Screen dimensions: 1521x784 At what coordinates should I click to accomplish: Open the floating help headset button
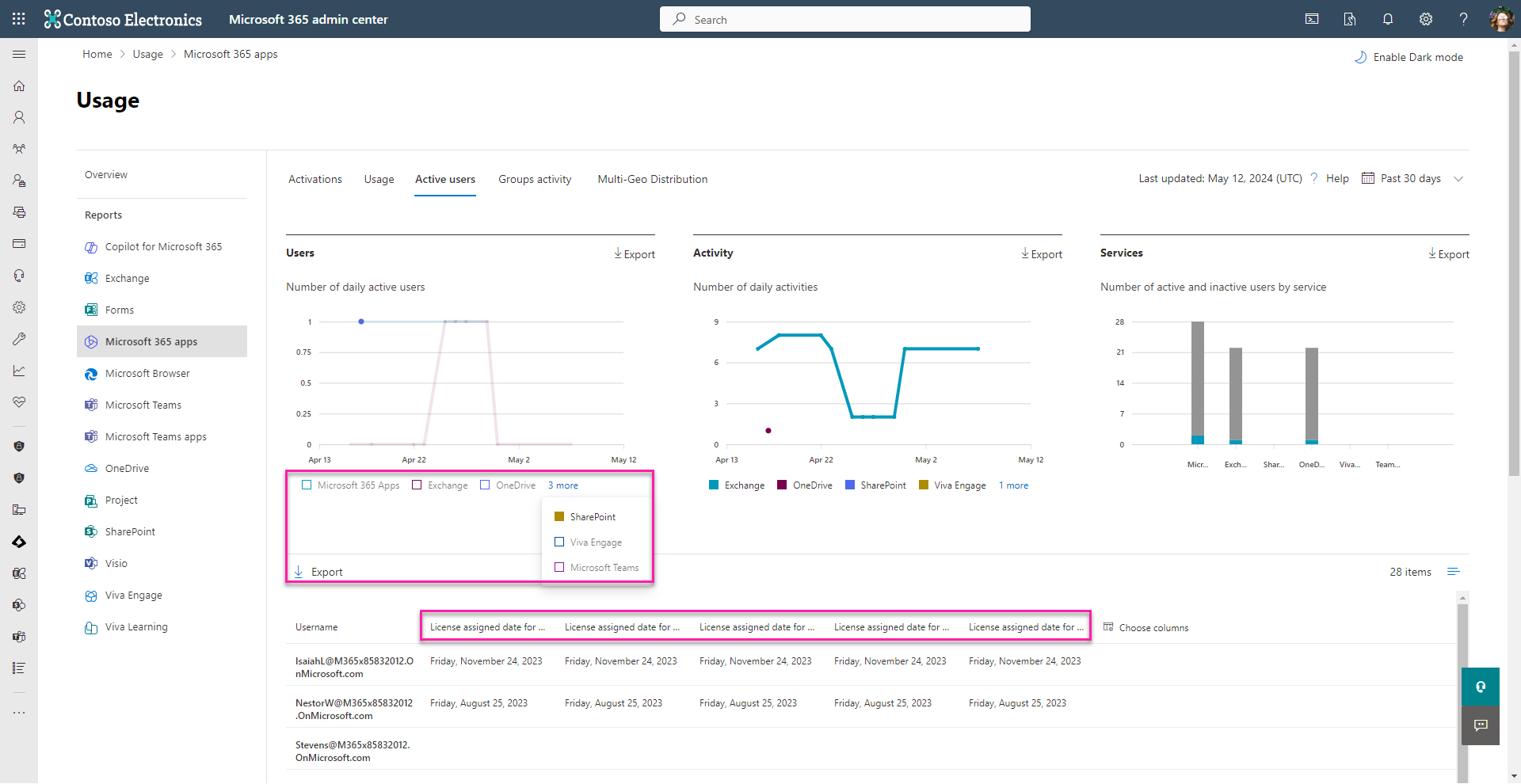tap(1481, 687)
